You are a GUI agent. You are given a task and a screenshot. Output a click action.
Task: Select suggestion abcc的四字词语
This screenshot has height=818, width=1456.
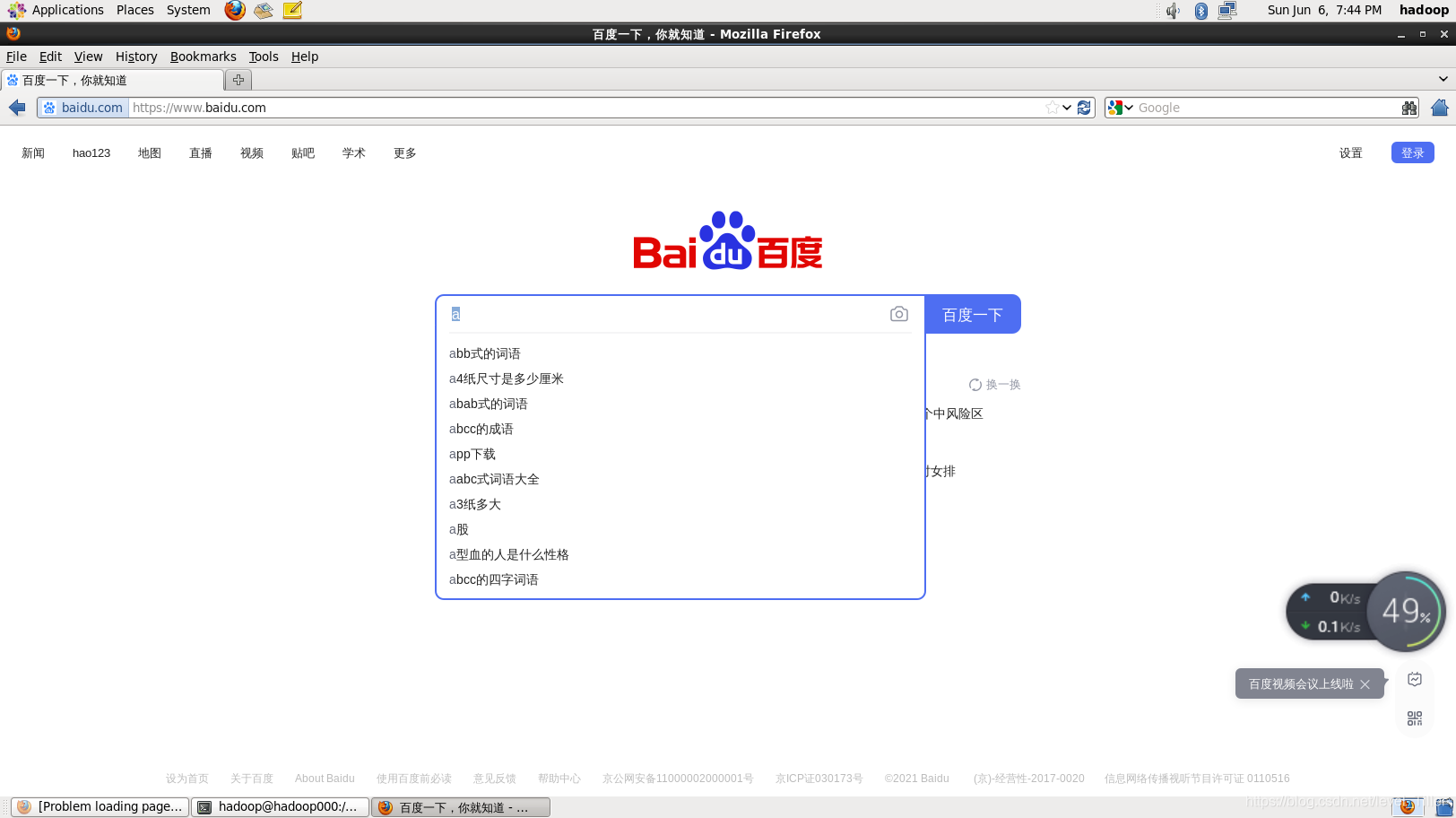[x=680, y=579]
